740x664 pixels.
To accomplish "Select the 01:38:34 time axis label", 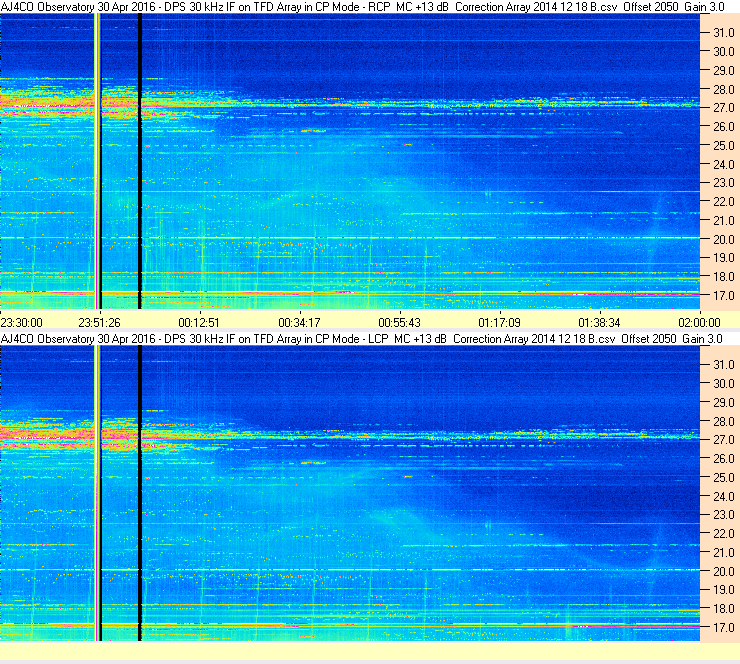I will (599, 323).
